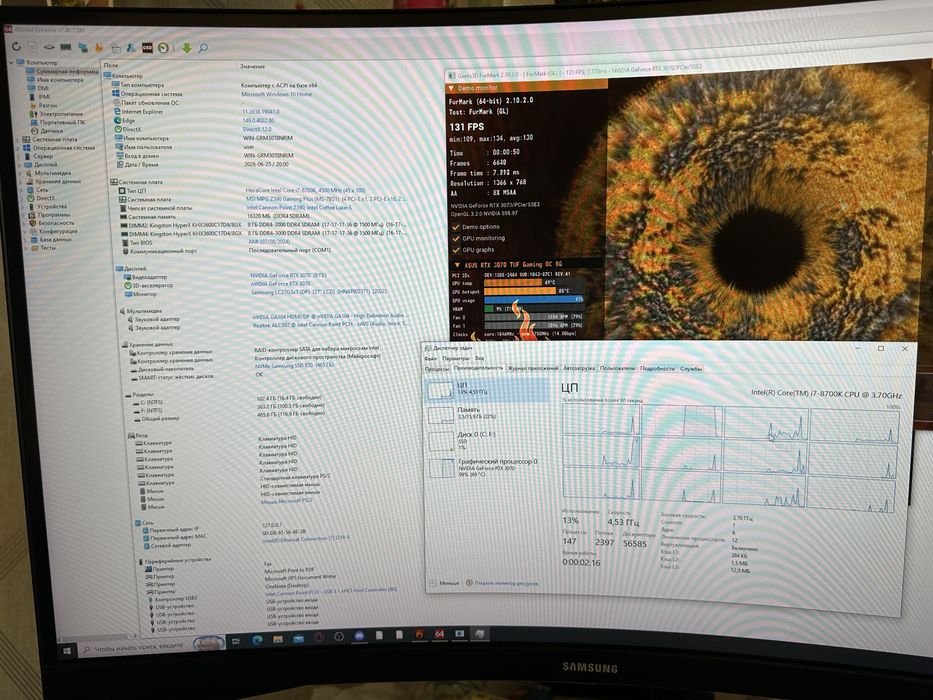Collapse the Компьютер tree node
The width and height of the screenshot is (933, 700).
tap(11, 62)
